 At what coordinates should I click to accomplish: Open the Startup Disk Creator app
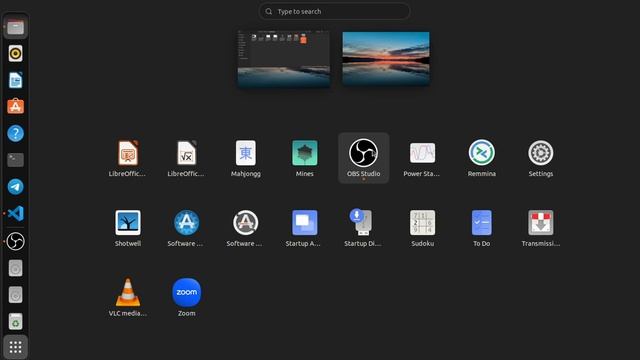point(363,228)
